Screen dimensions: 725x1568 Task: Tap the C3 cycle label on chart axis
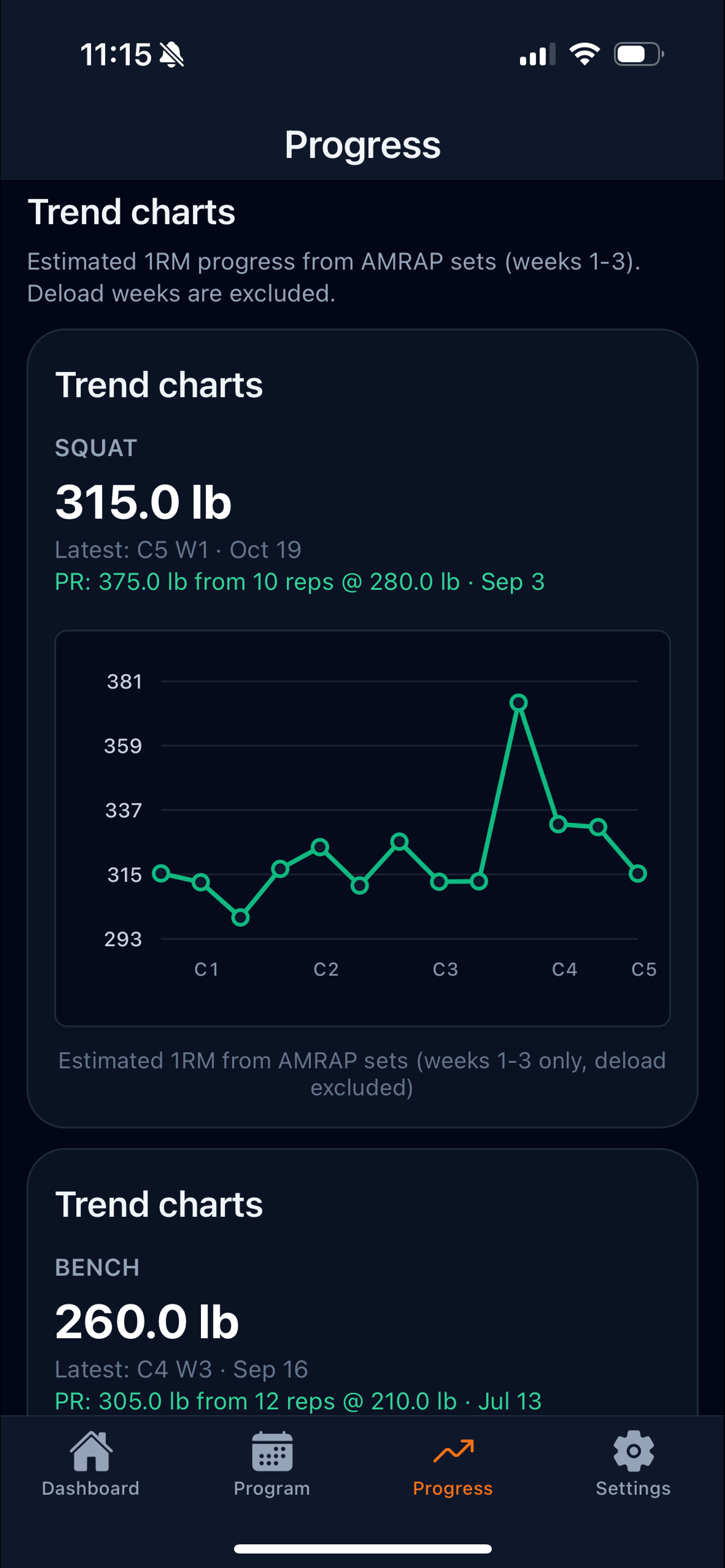point(445,969)
